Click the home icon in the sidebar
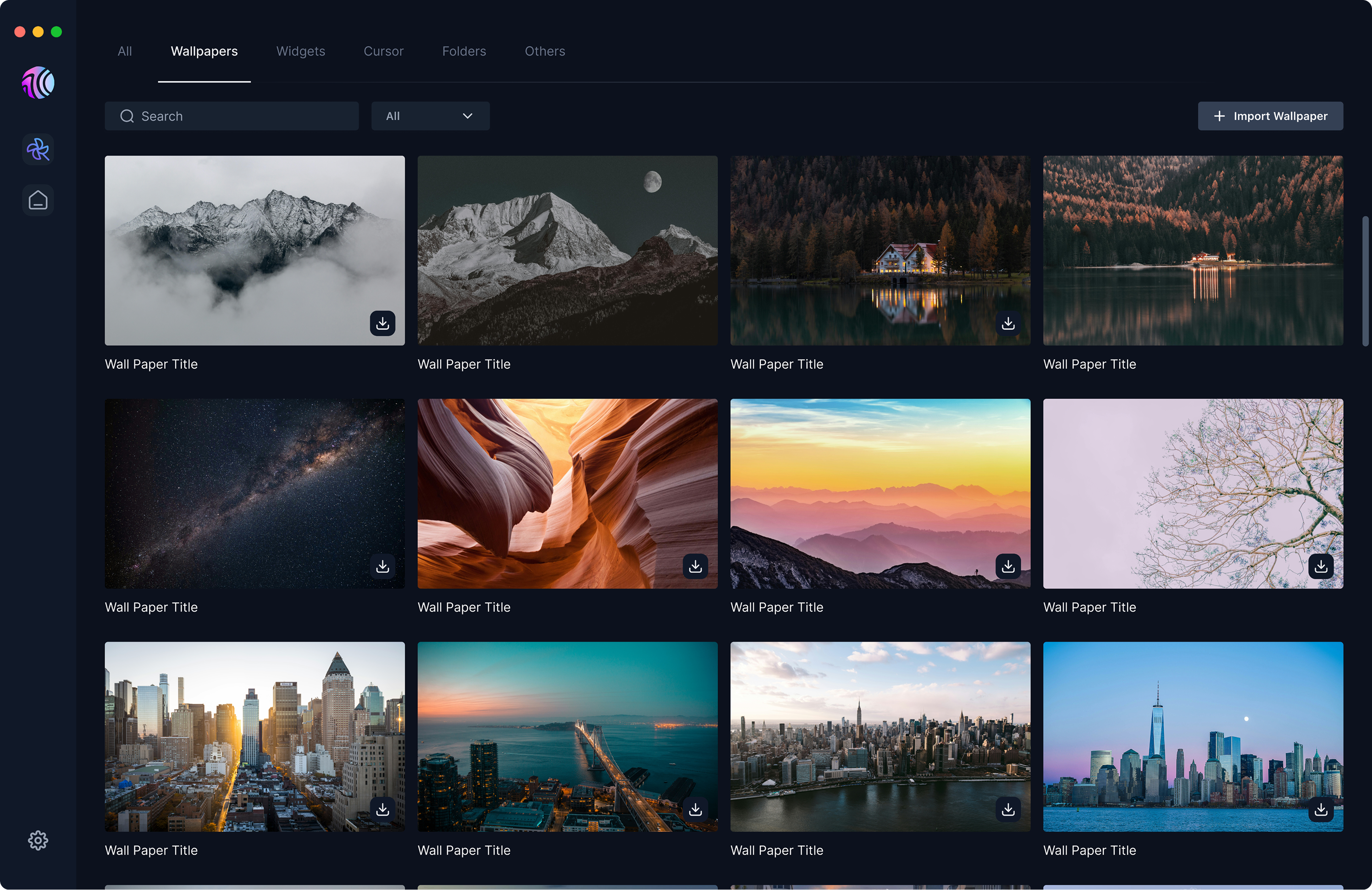Image resolution: width=1372 pixels, height=890 pixels. (38, 200)
